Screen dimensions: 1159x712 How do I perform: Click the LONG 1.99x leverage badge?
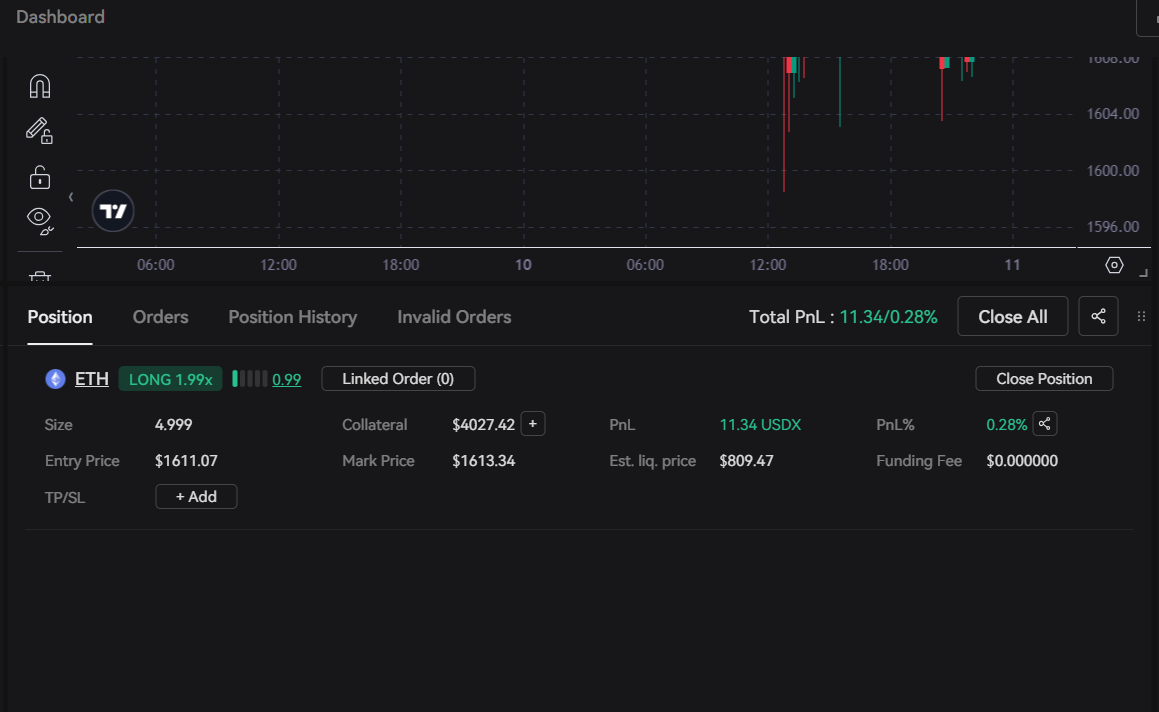coord(171,379)
